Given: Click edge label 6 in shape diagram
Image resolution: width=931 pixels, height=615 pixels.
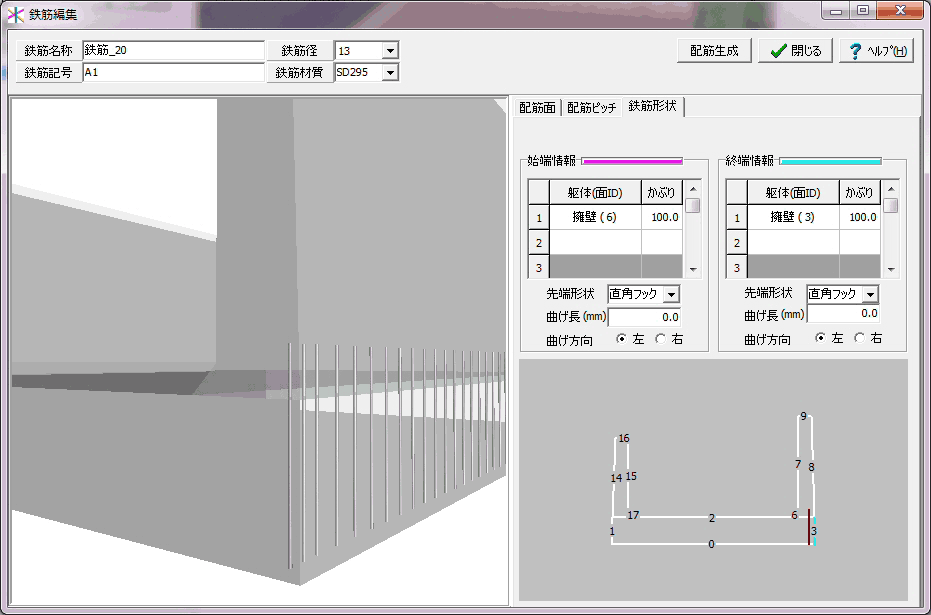Looking at the screenshot, I should [x=794, y=515].
